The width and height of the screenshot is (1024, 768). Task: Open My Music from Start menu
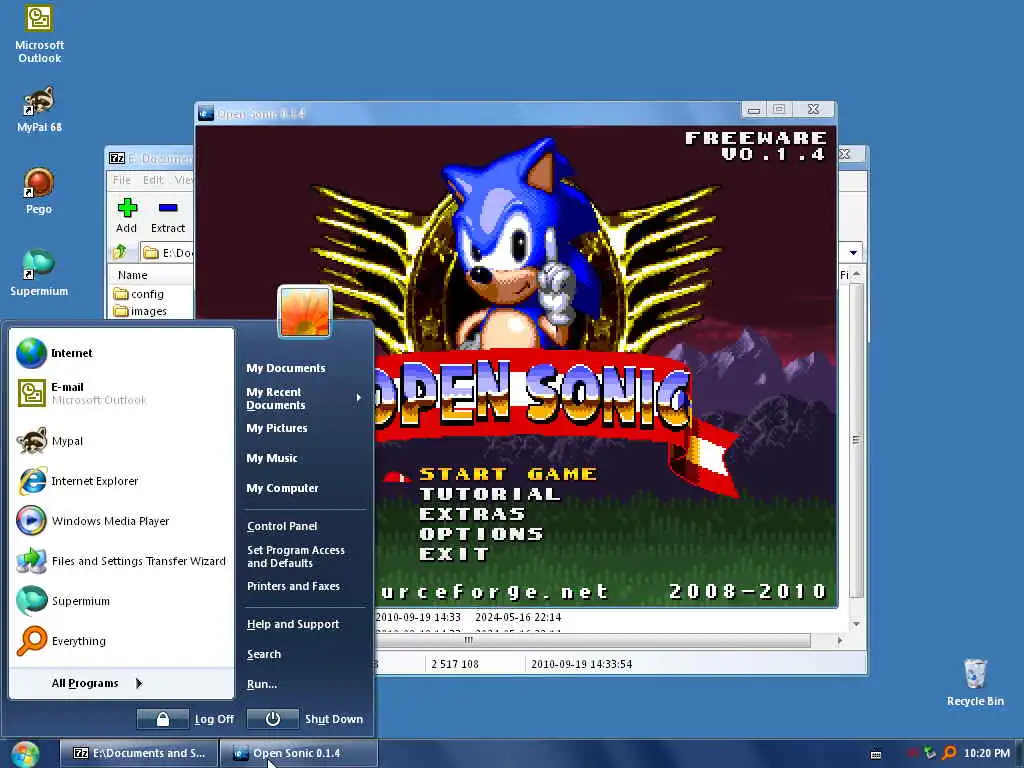click(272, 458)
